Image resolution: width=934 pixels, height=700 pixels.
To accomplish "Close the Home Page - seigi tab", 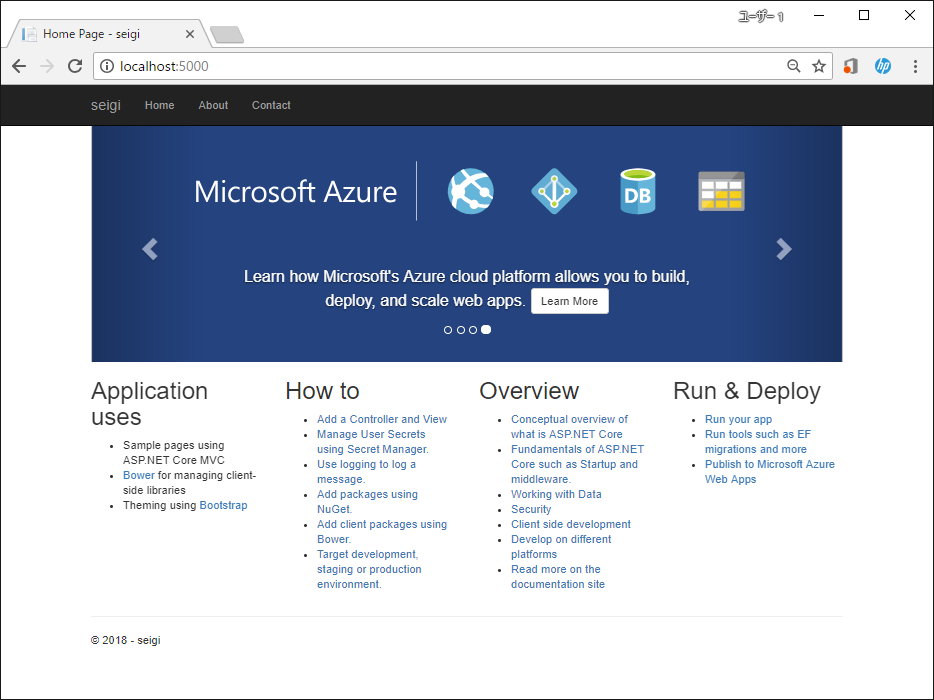I will [x=190, y=34].
